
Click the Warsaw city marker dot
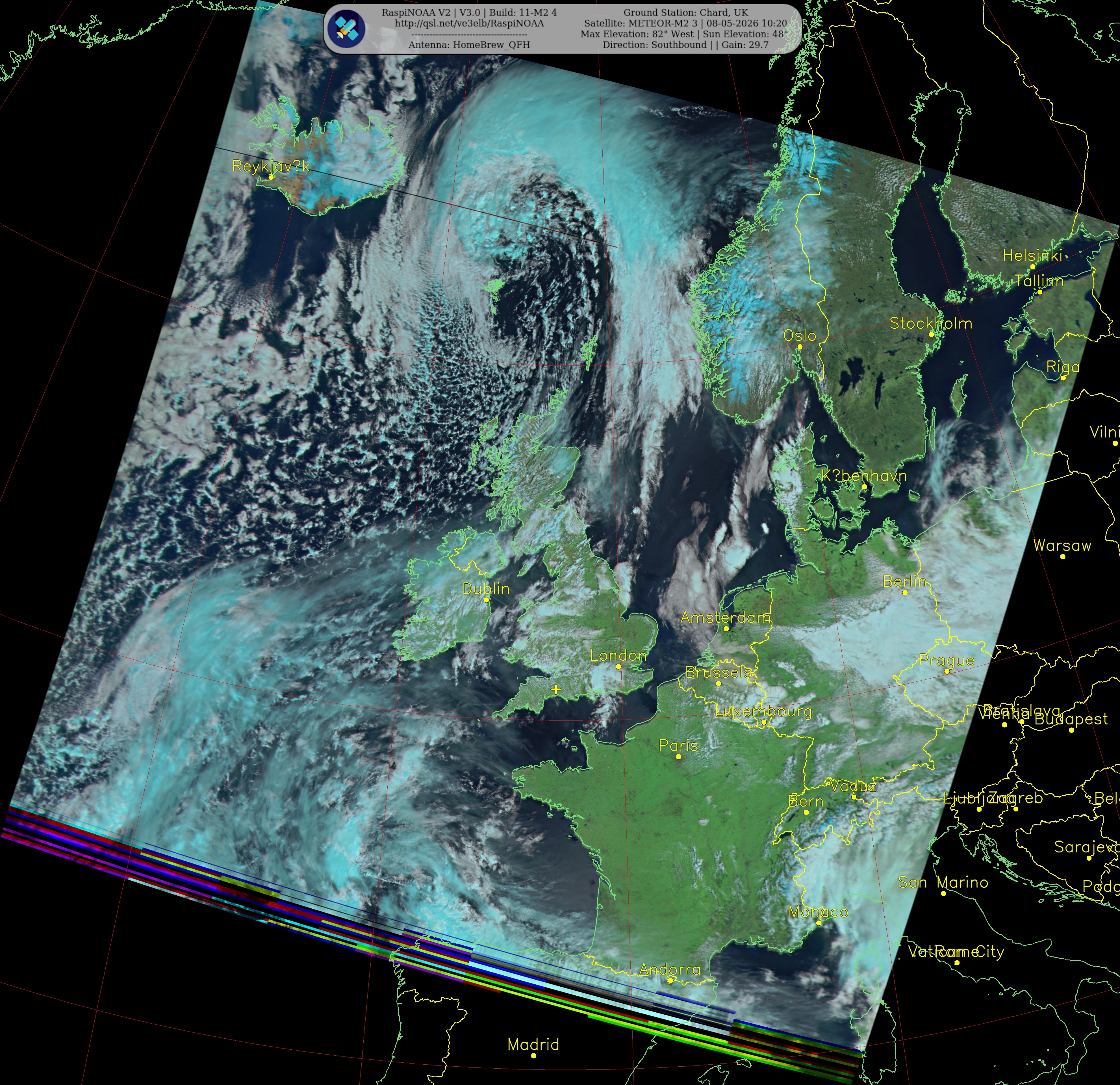[1062, 556]
